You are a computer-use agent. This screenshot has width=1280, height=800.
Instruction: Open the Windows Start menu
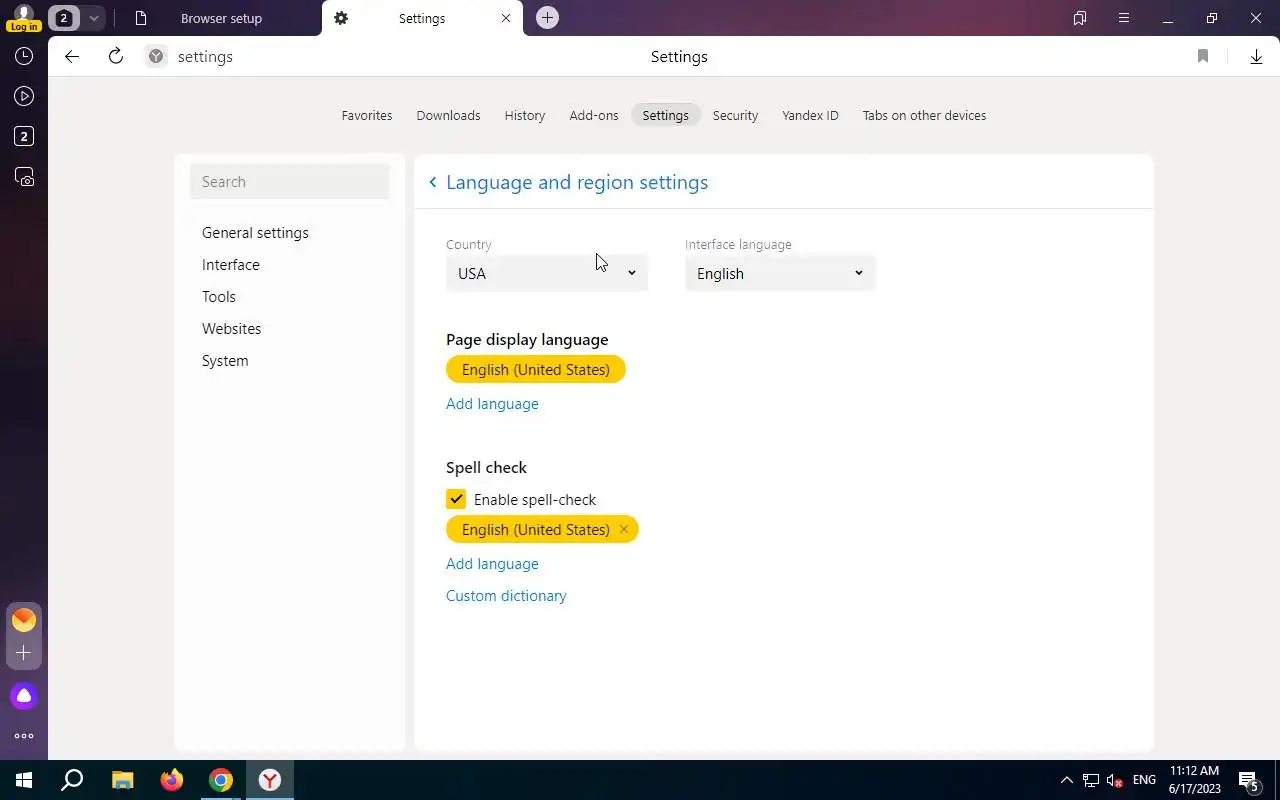(24, 780)
